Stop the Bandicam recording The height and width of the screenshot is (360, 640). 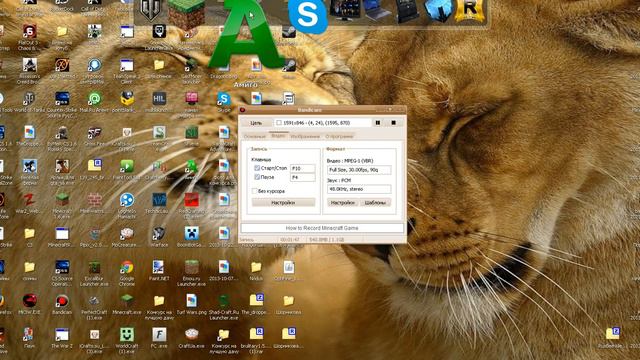tap(393, 122)
